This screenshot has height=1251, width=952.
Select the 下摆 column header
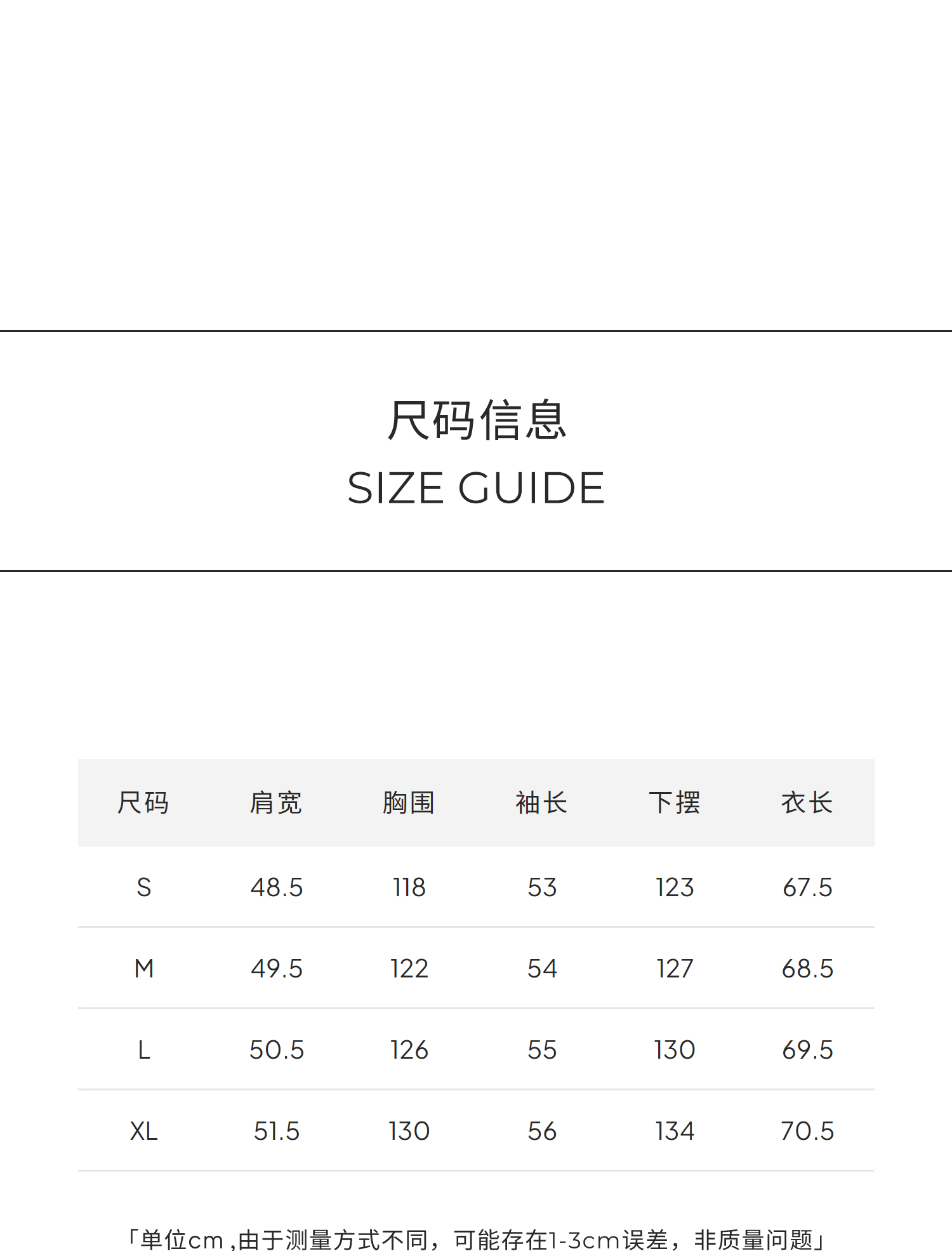tap(675, 803)
